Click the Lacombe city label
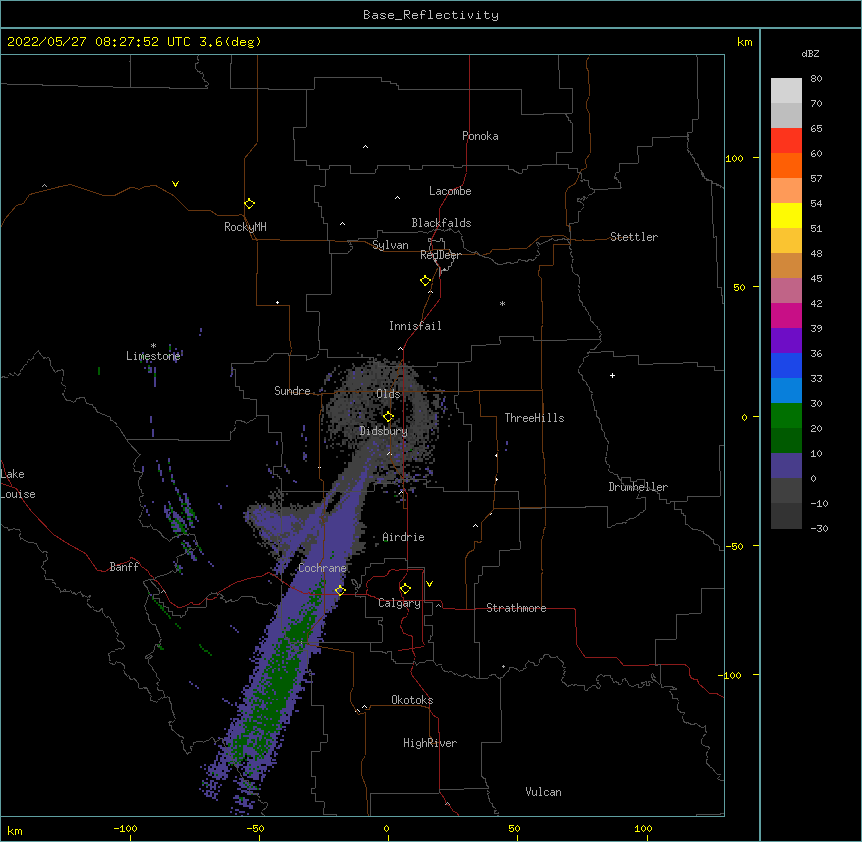The width and height of the screenshot is (862, 842). click(450, 191)
